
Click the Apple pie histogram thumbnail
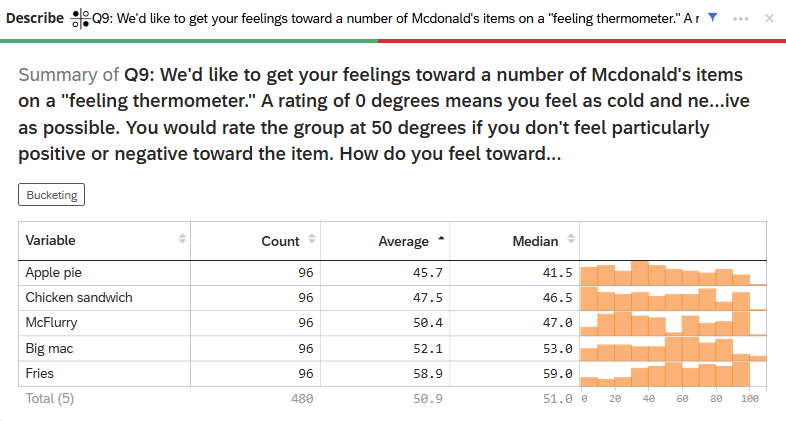pos(672,272)
